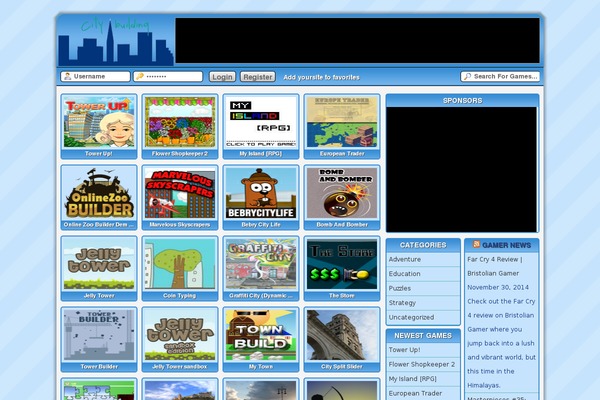Viewport: 600px width, 400px height.
Task: Click the Tower Up! title caption
Action: (99, 153)
